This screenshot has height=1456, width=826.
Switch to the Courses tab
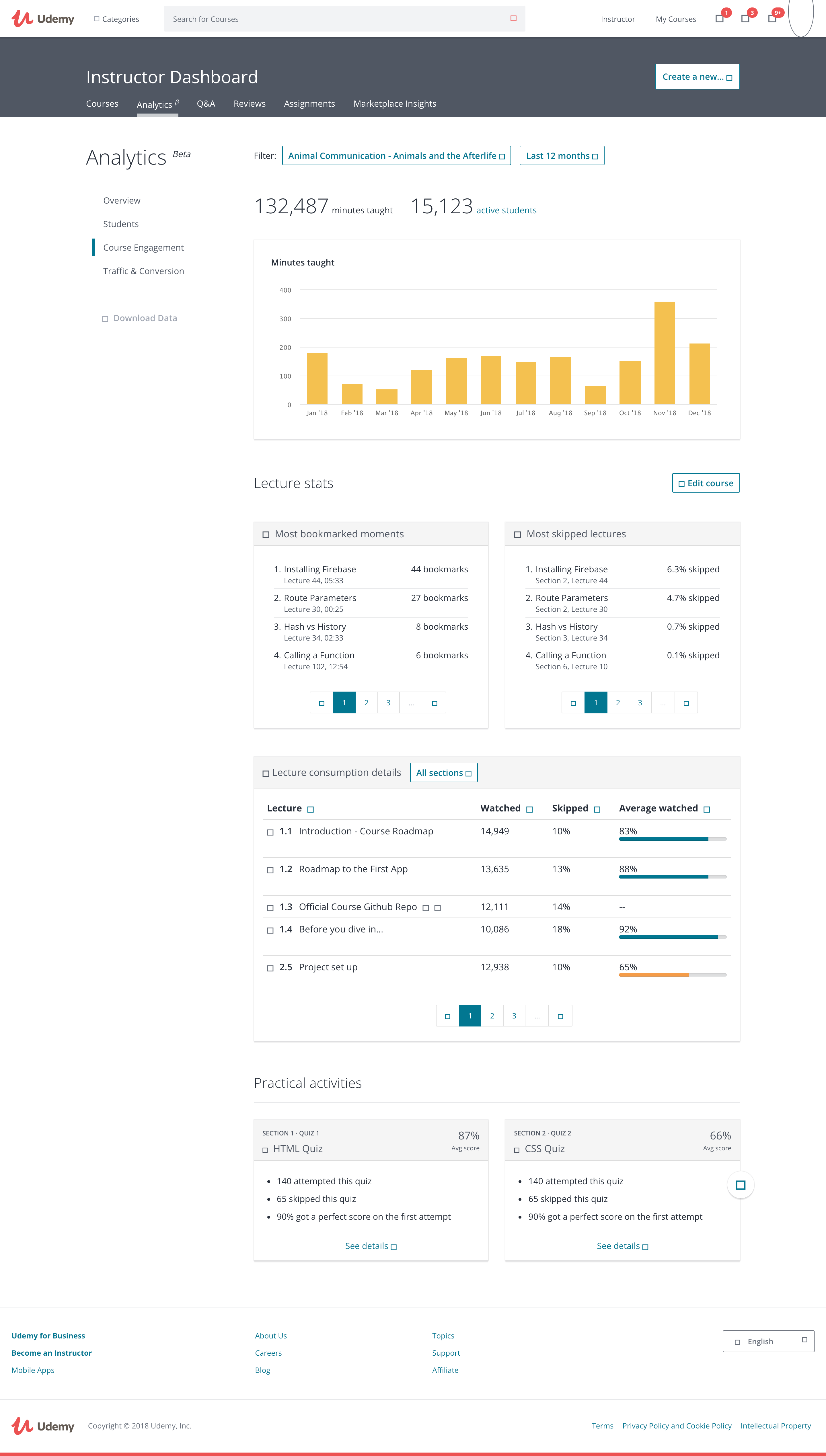[x=102, y=103]
